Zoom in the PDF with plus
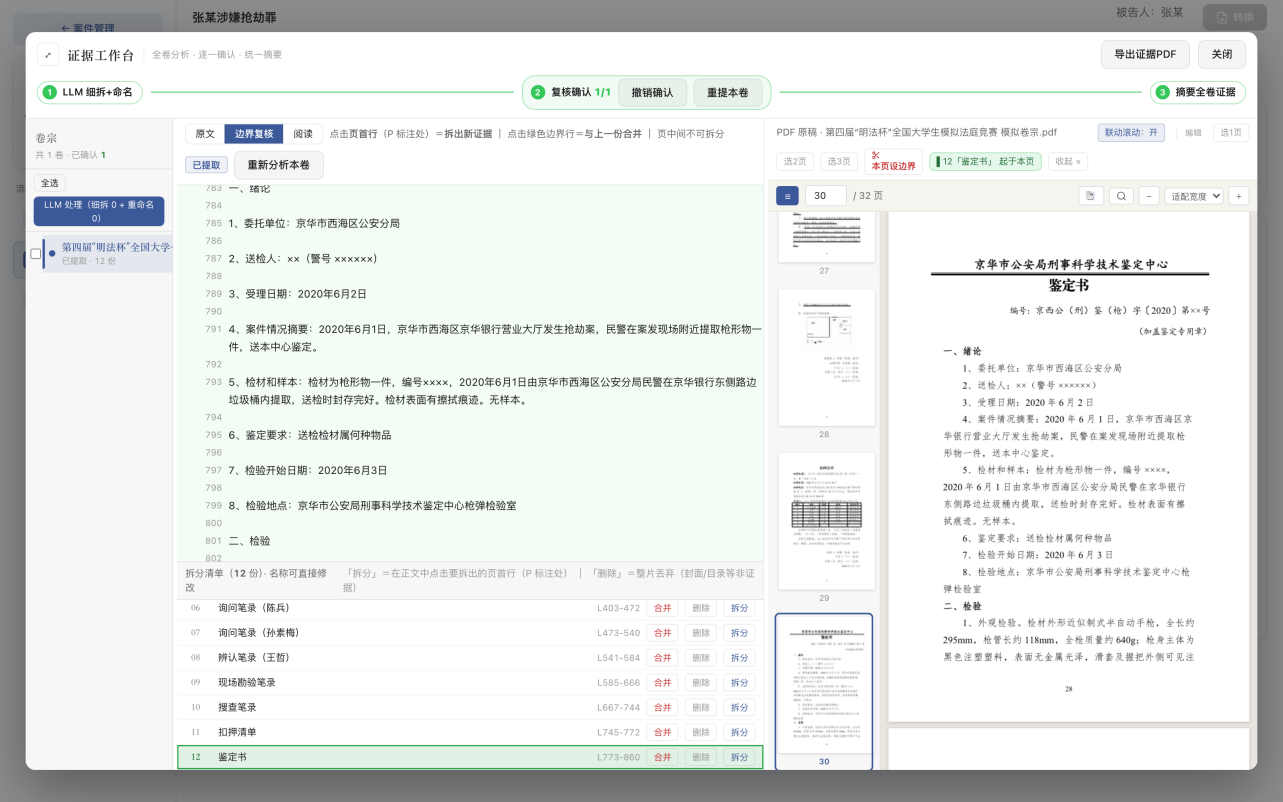Image resolution: width=1283 pixels, height=802 pixels. [1239, 196]
